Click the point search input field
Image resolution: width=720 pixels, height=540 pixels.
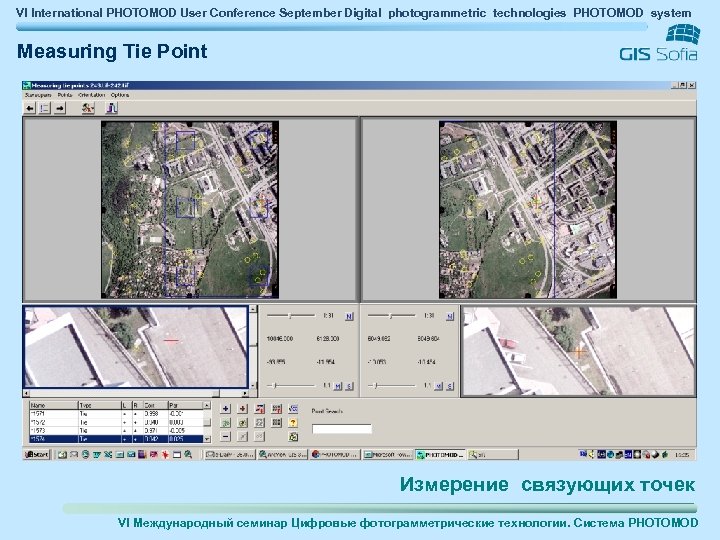pos(342,429)
